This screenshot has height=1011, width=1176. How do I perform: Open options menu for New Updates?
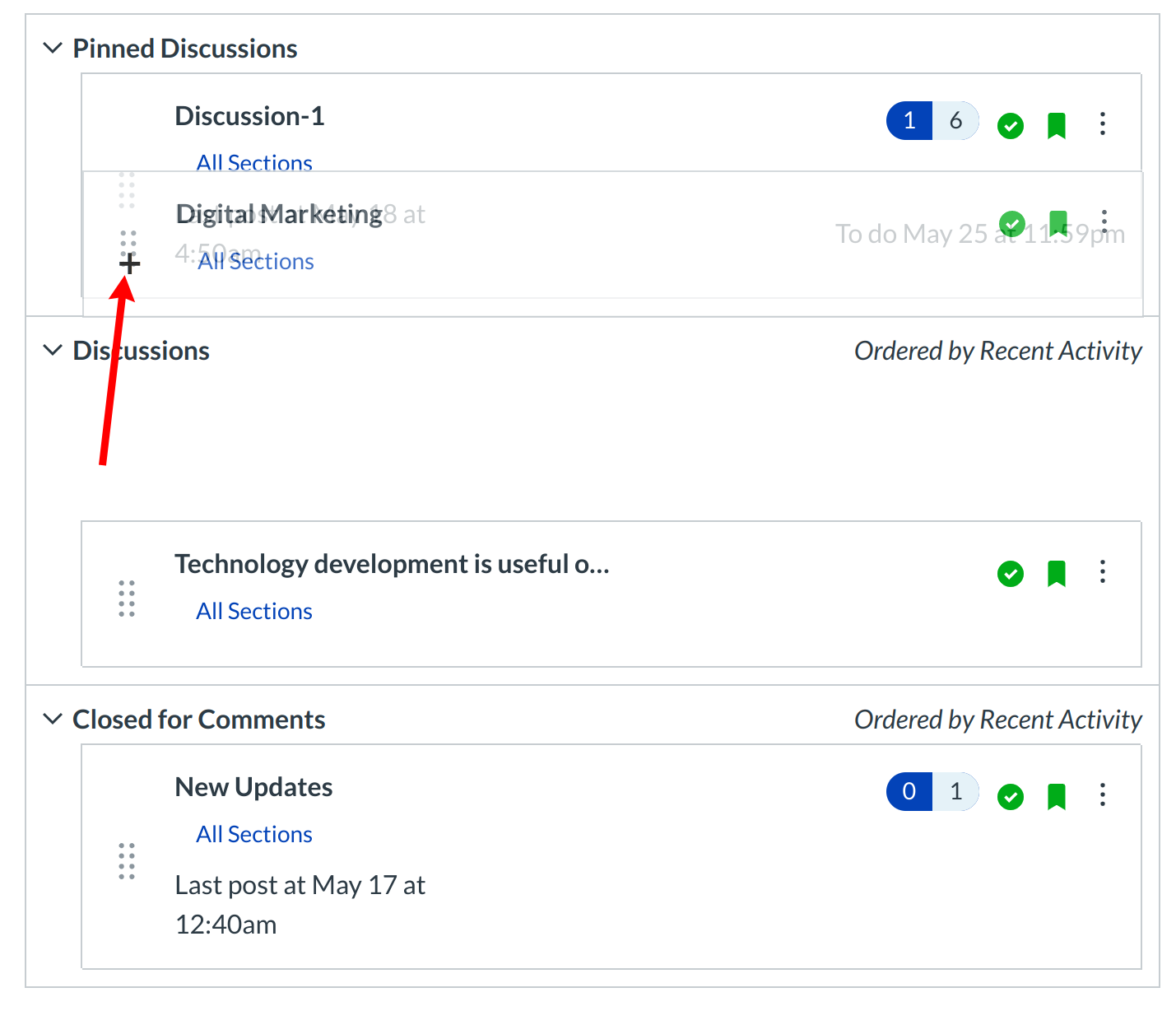(x=1102, y=795)
